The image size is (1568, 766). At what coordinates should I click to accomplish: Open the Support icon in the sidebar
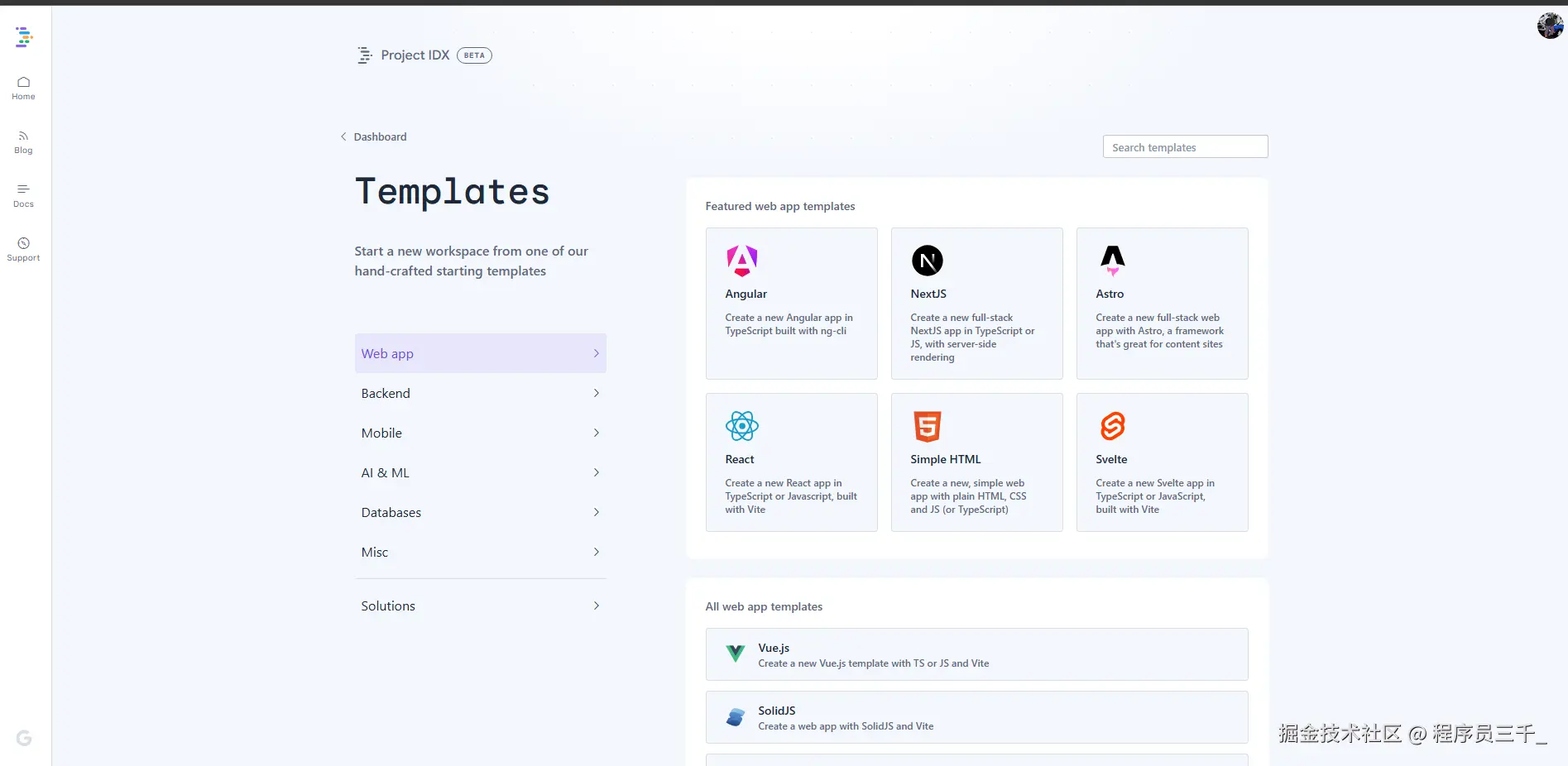point(23,243)
